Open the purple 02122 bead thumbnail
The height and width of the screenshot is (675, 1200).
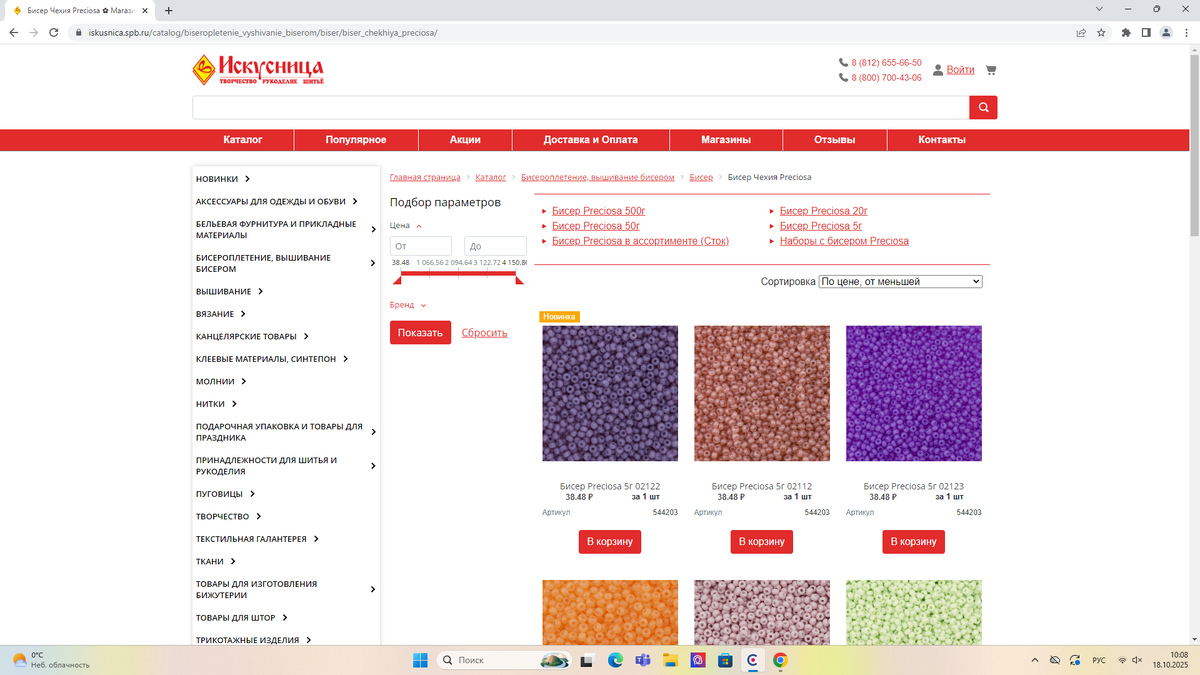(610, 393)
